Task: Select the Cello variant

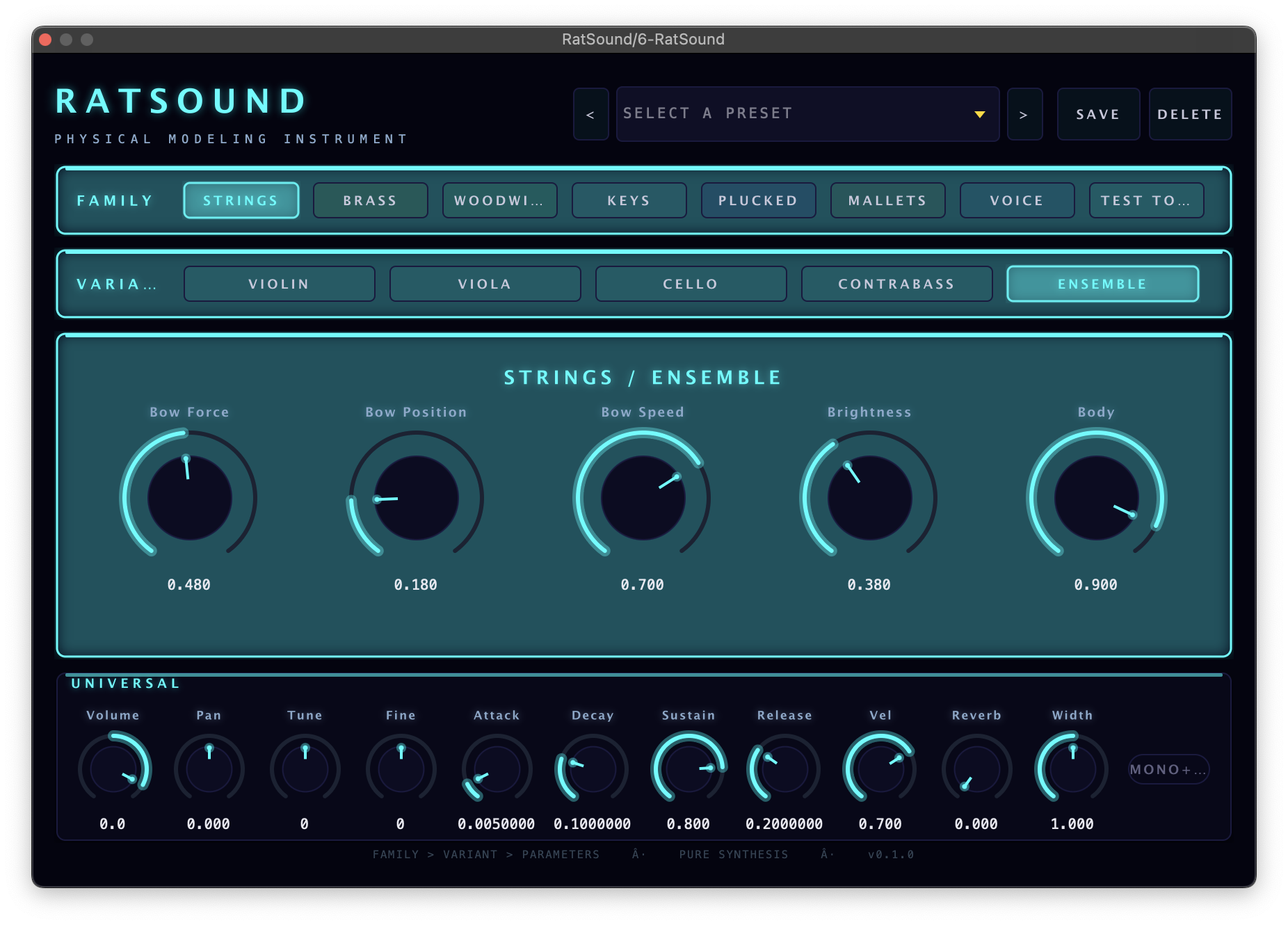Action: pyautogui.click(x=691, y=284)
